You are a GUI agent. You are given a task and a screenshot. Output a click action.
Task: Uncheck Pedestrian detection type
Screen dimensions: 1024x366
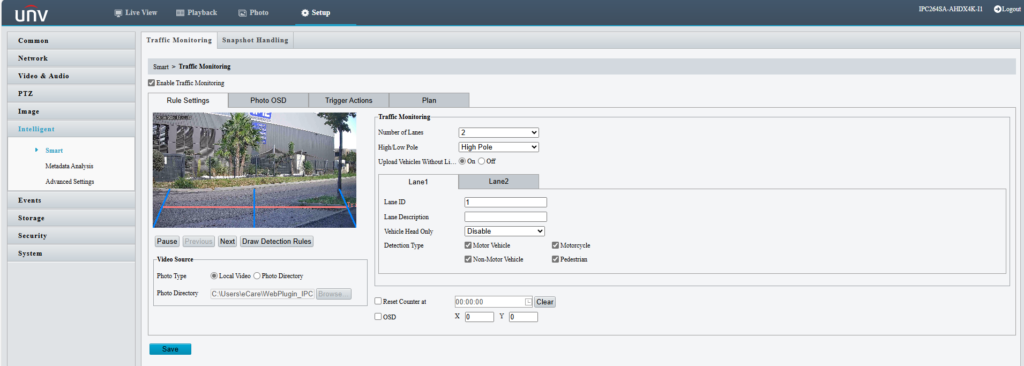click(x=555, y=259)
